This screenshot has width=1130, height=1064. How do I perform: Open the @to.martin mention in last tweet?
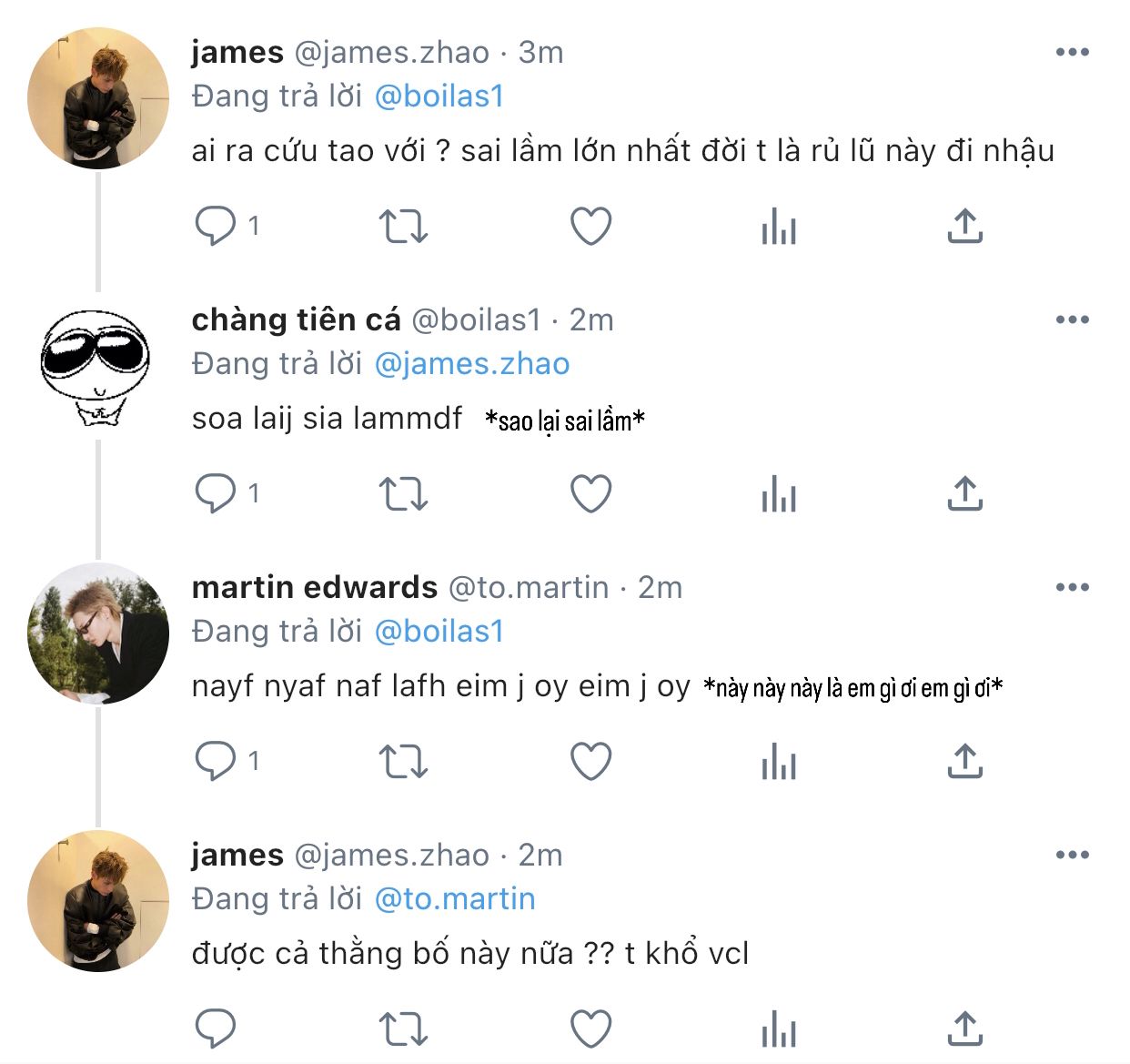[455, 899]
